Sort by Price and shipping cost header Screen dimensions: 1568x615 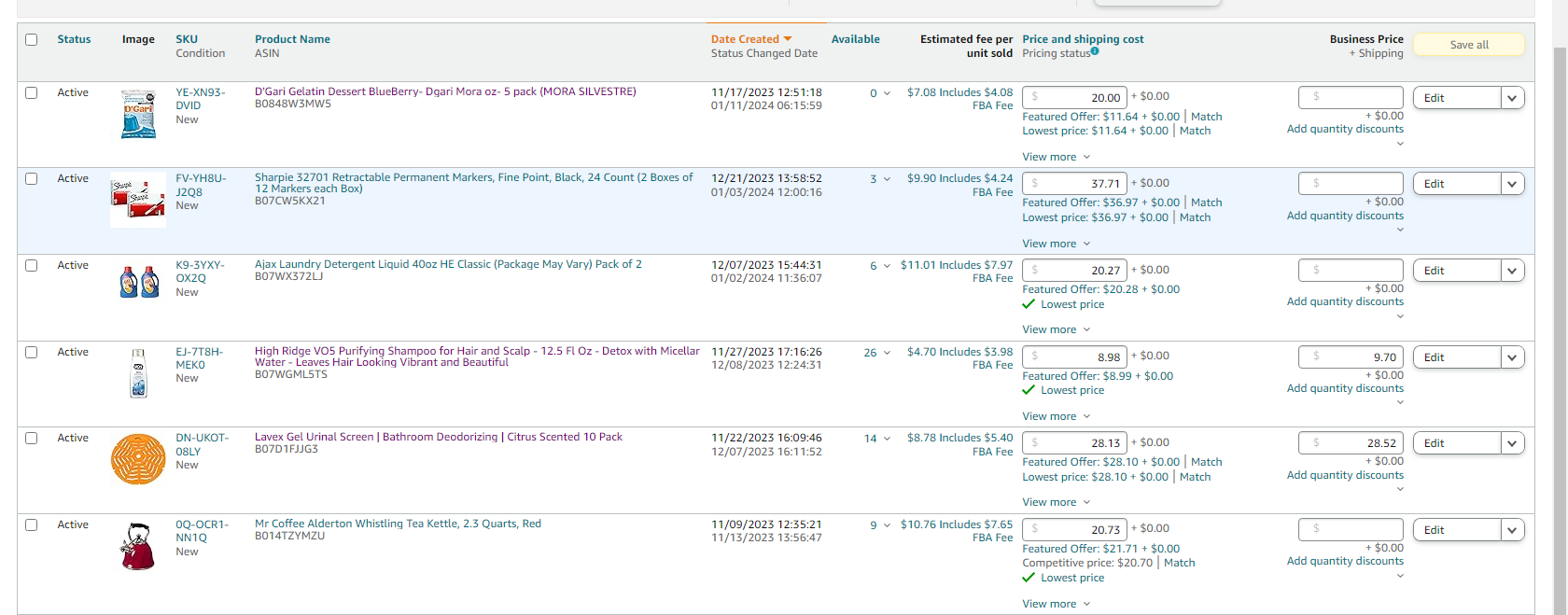(x=1083, y=39)
